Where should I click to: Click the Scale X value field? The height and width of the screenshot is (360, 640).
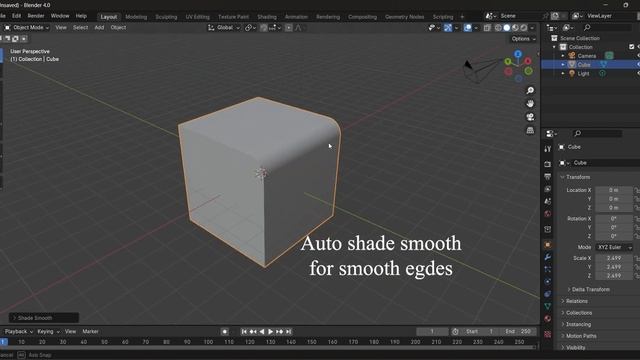click(614, 258)
